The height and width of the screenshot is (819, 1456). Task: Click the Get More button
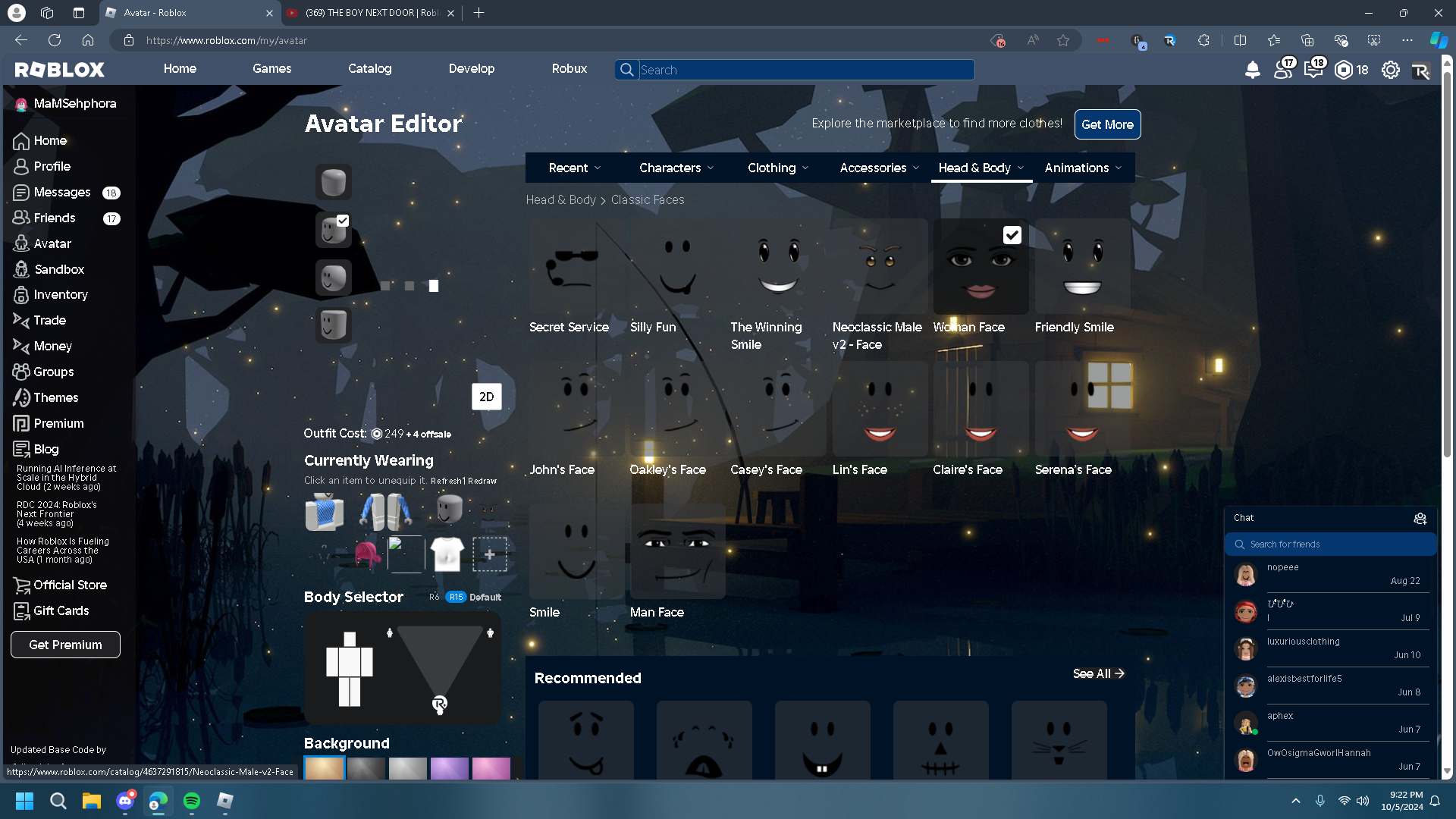(1107, 124)
